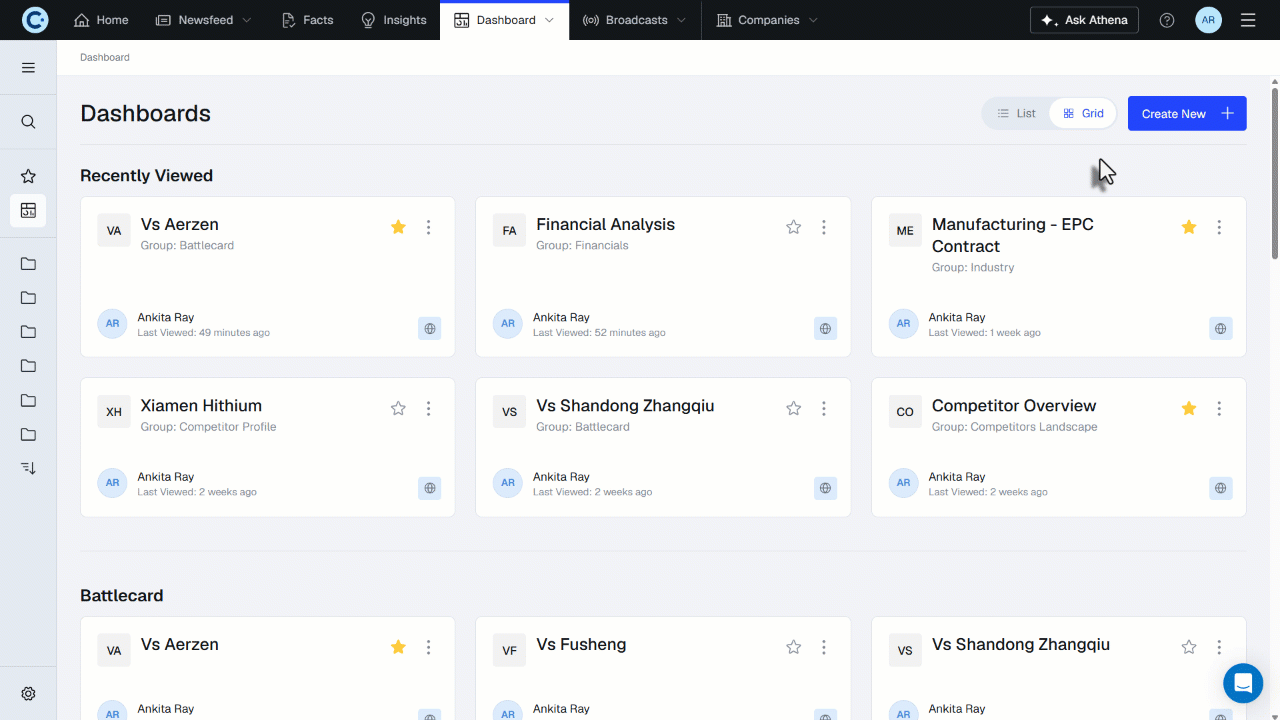Open settings gear in sidebar bottom
1280x720 pixels.
(28, 694)
